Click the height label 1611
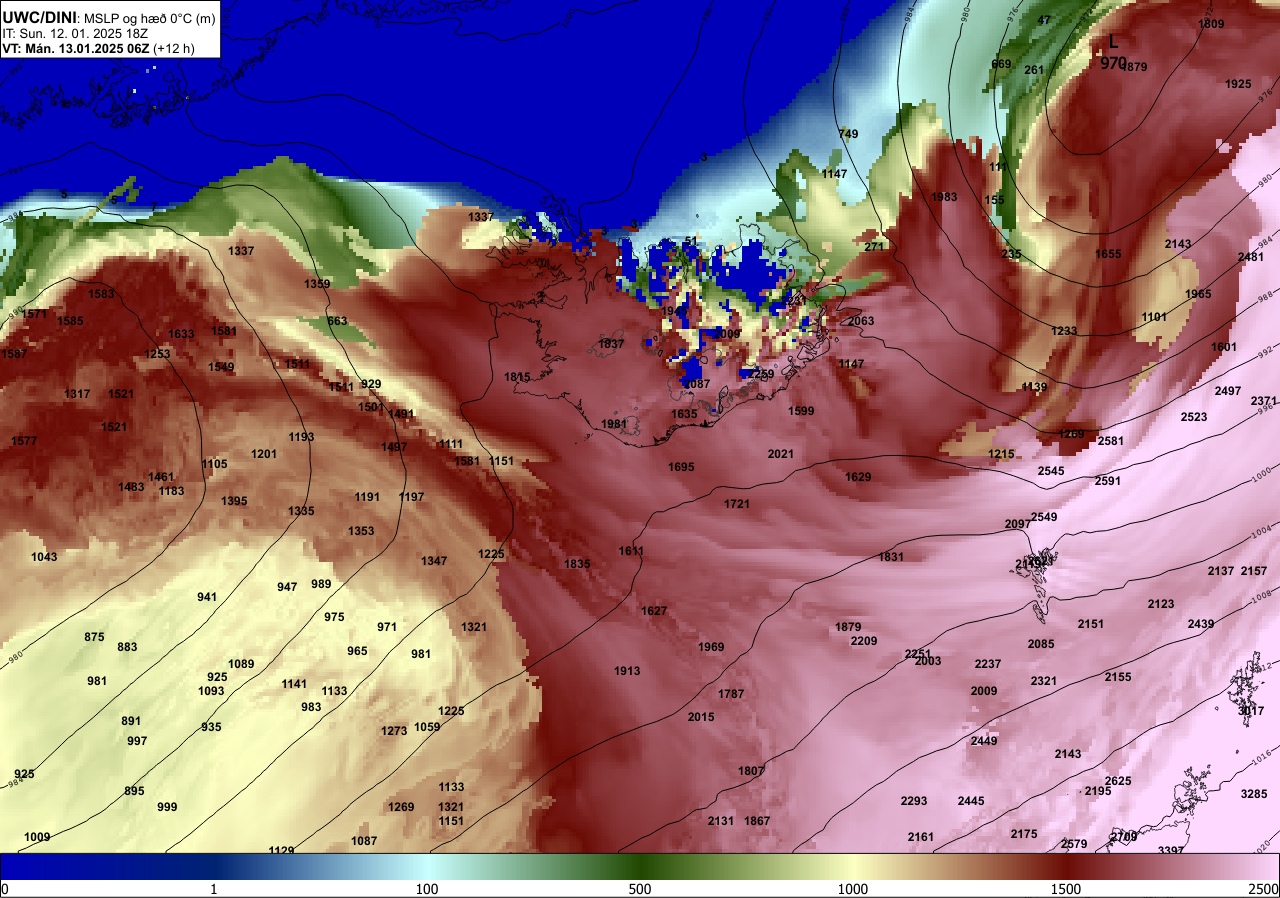The width and height of the screenshot is (1280, 898). [x=631, y=551]
